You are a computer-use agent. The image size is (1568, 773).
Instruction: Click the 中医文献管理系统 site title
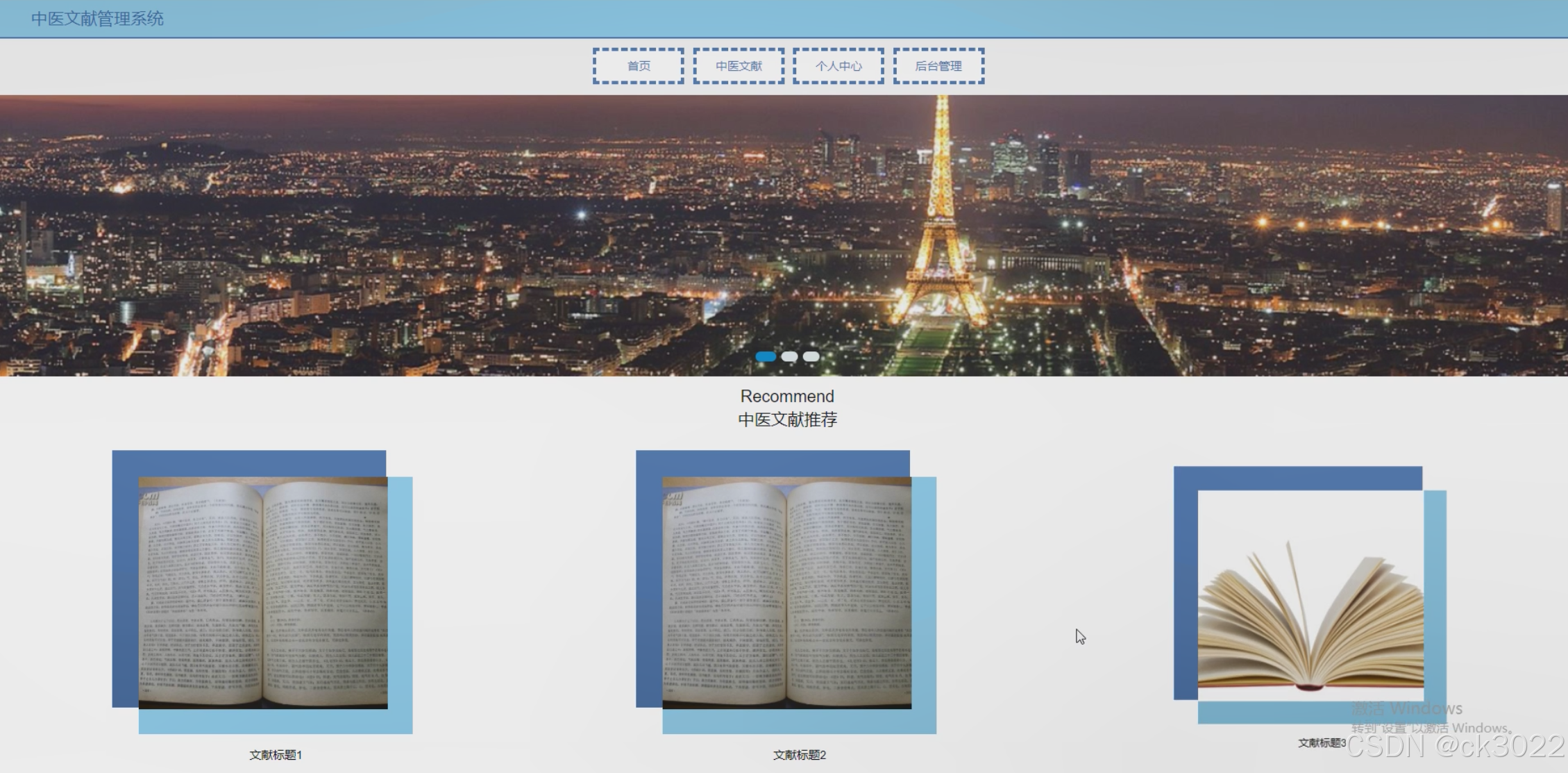coord(97,19)
